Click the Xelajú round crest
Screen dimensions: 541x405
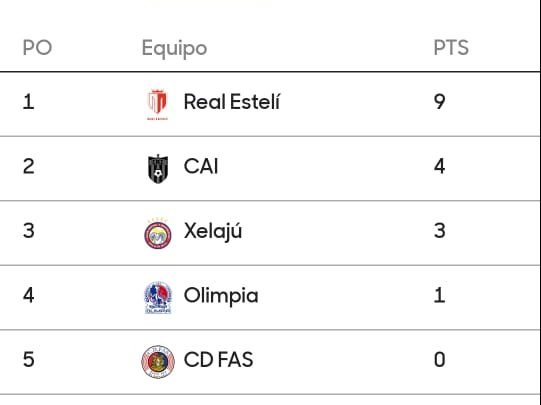coord(158,234)
